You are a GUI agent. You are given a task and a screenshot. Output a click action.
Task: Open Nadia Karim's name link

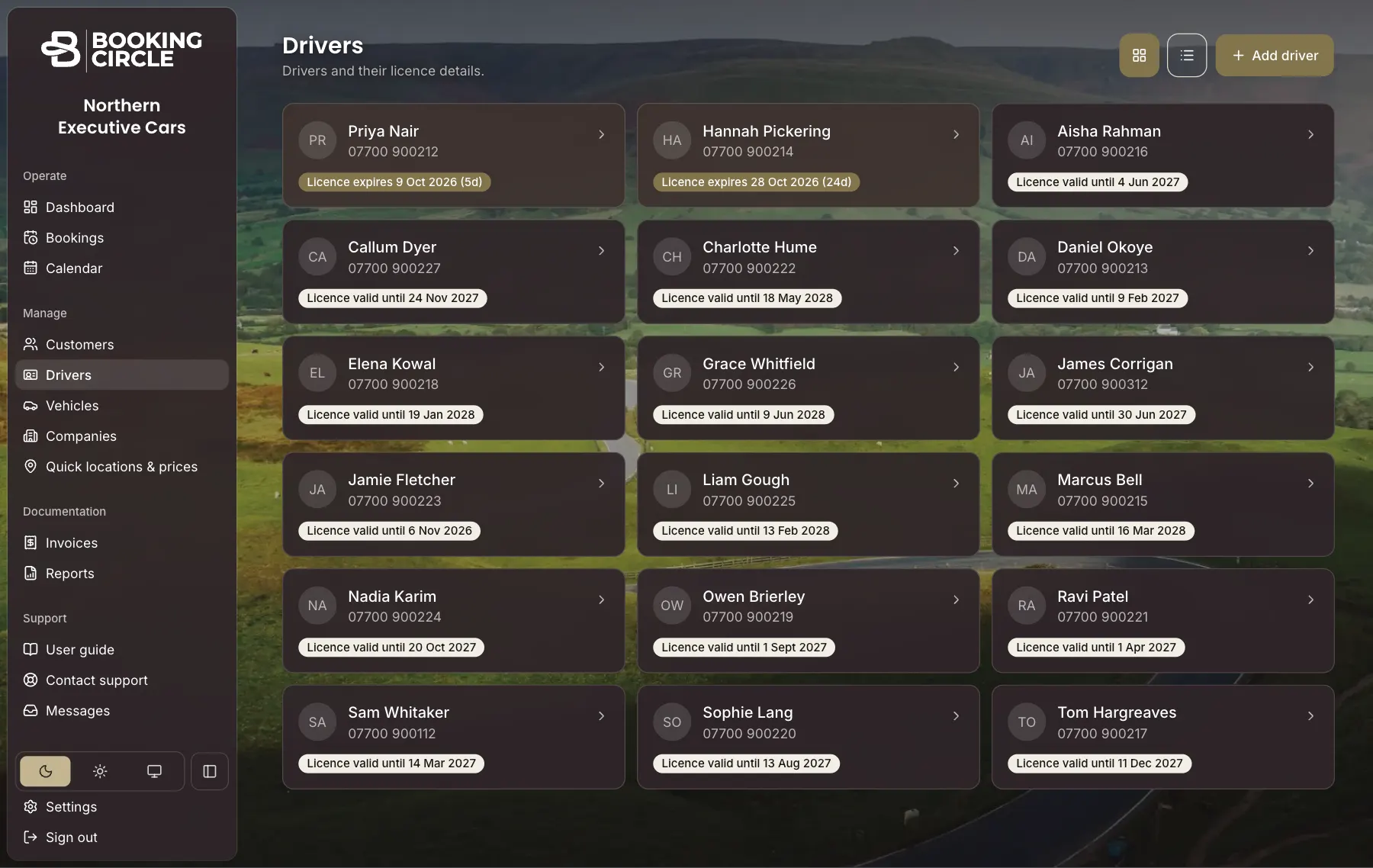pyautogui.click(x=392, y=596)
